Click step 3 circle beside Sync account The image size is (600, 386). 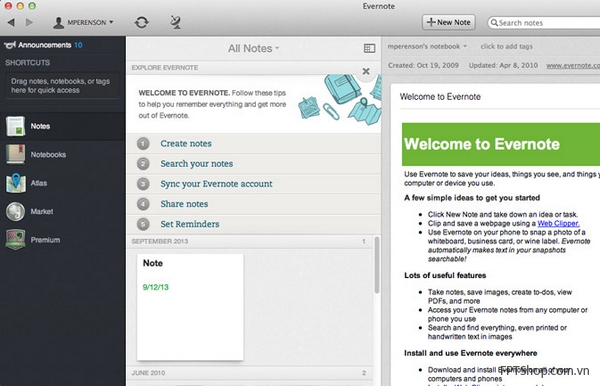[143, 184]
